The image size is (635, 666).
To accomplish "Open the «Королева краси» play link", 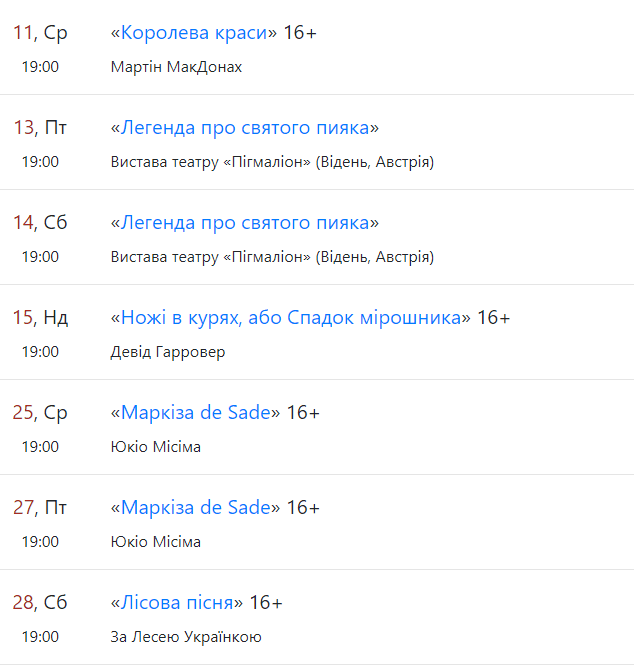I will [194, 33].
